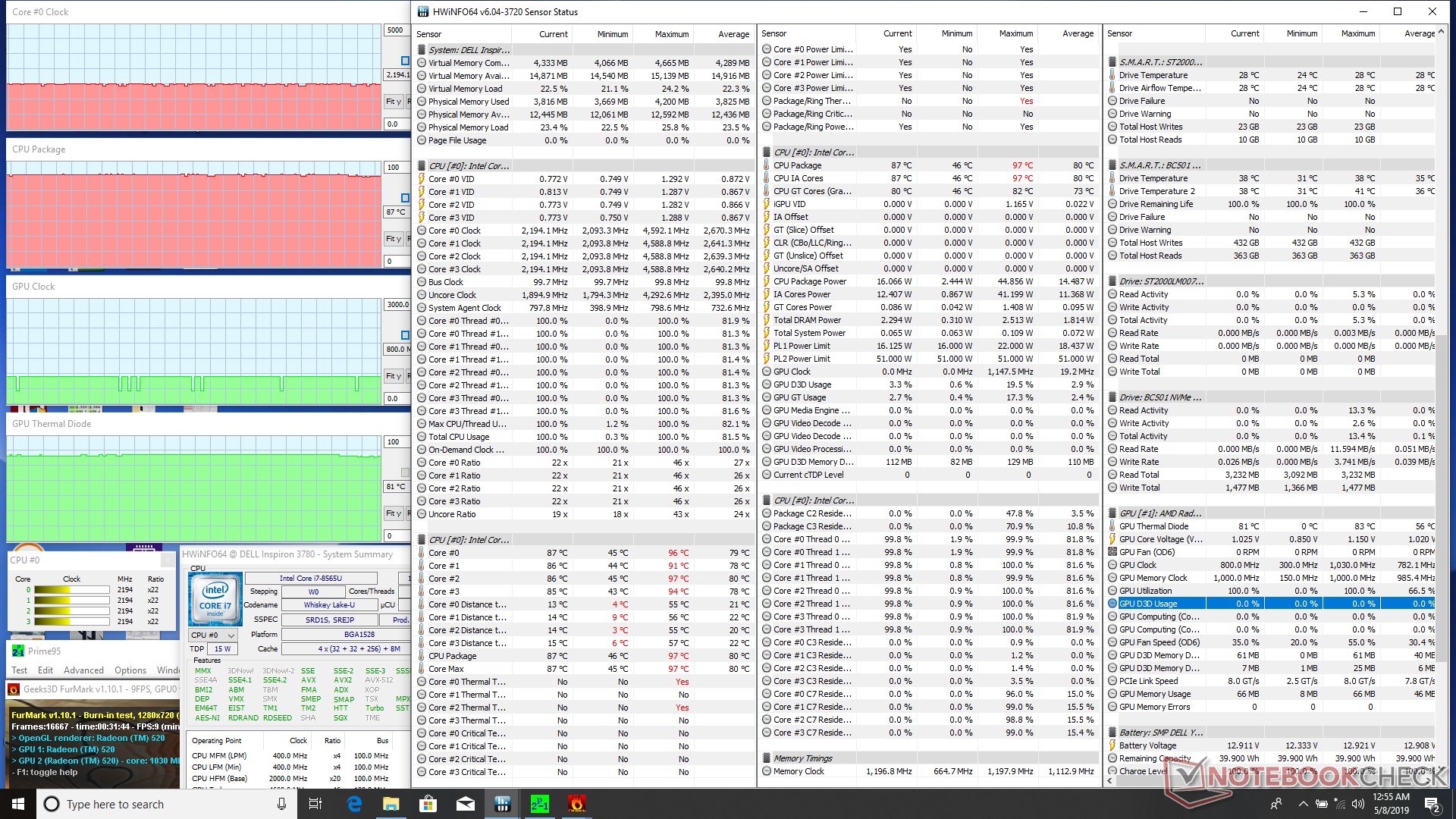Click the Drive Temperature thermometer icon for ST2000
This screenshot has width=1456, height=819.
[1112, 75]
